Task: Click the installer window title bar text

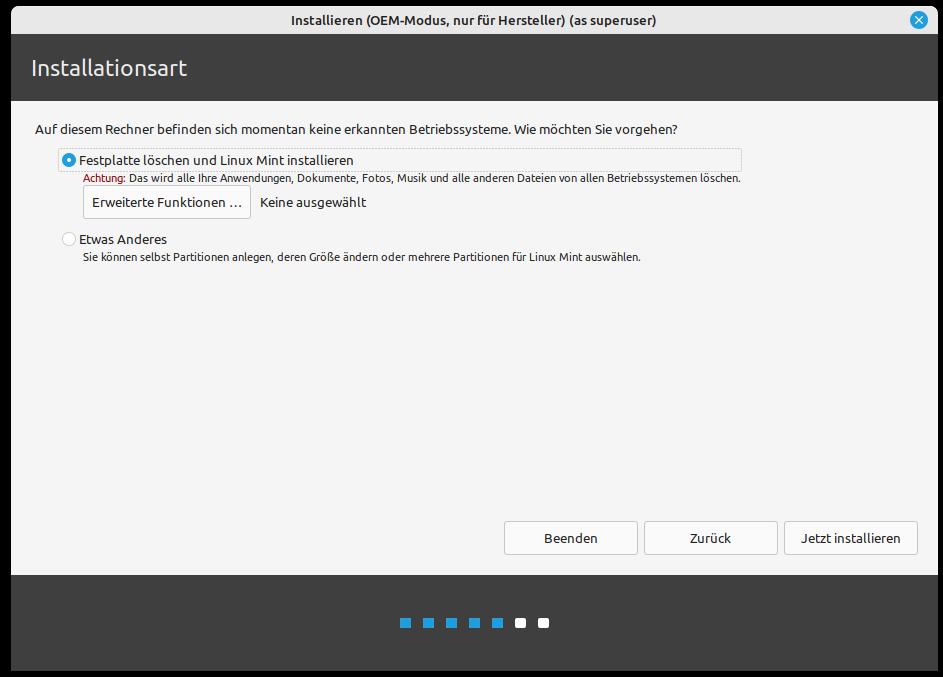Action: click(x=473, y=20)
